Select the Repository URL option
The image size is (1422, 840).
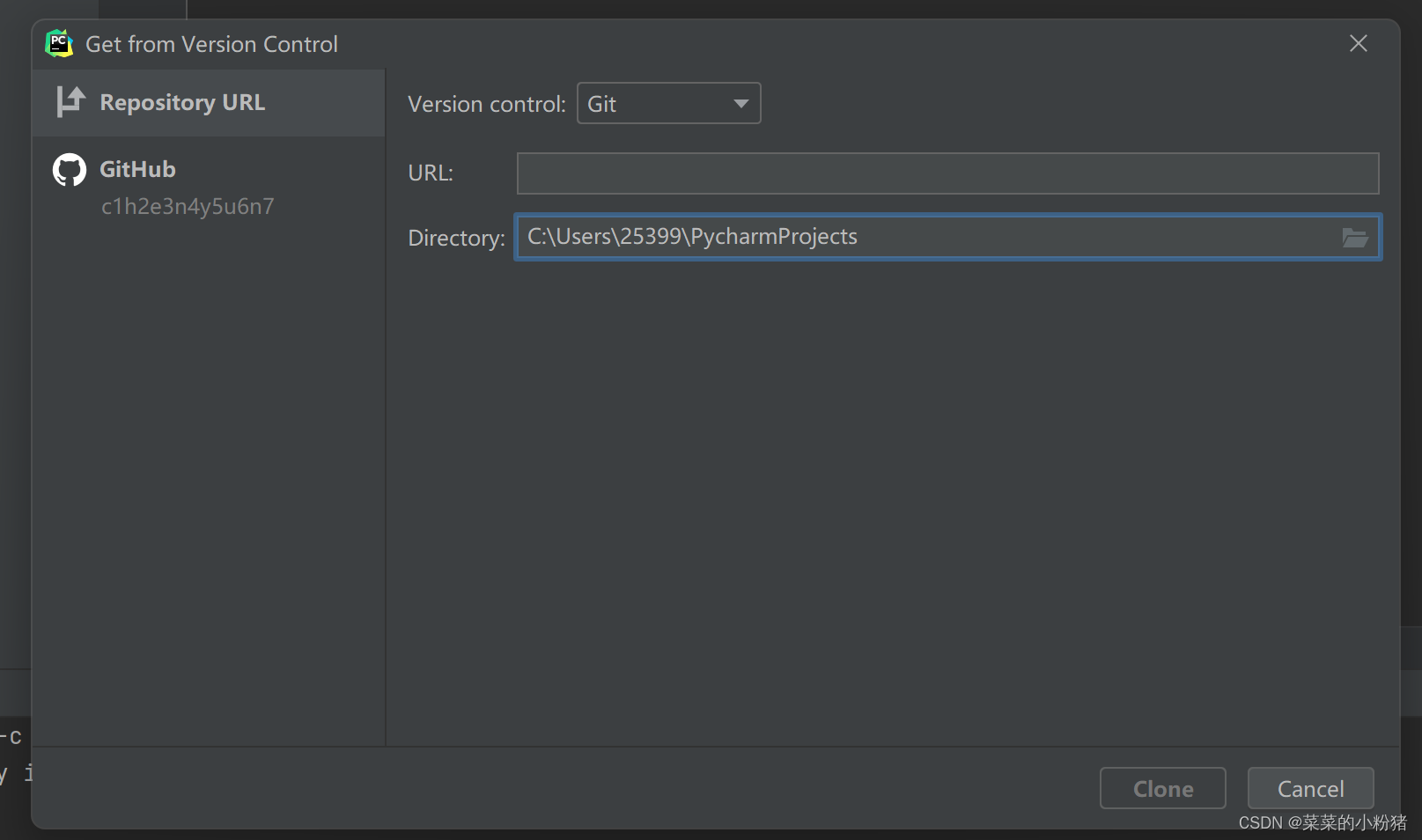pos(209,103)
